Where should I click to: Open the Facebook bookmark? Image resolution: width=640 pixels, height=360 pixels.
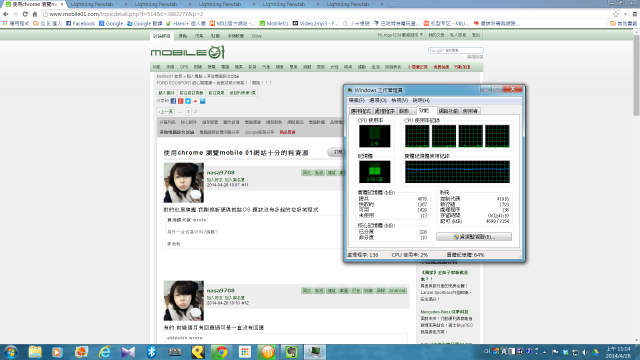80,24
